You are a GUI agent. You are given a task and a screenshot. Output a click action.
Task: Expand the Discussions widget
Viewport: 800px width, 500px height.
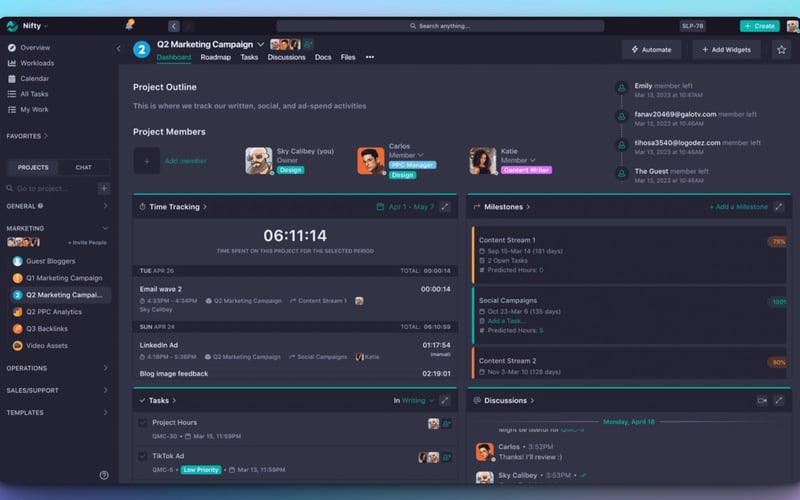(x=779, y=401)
